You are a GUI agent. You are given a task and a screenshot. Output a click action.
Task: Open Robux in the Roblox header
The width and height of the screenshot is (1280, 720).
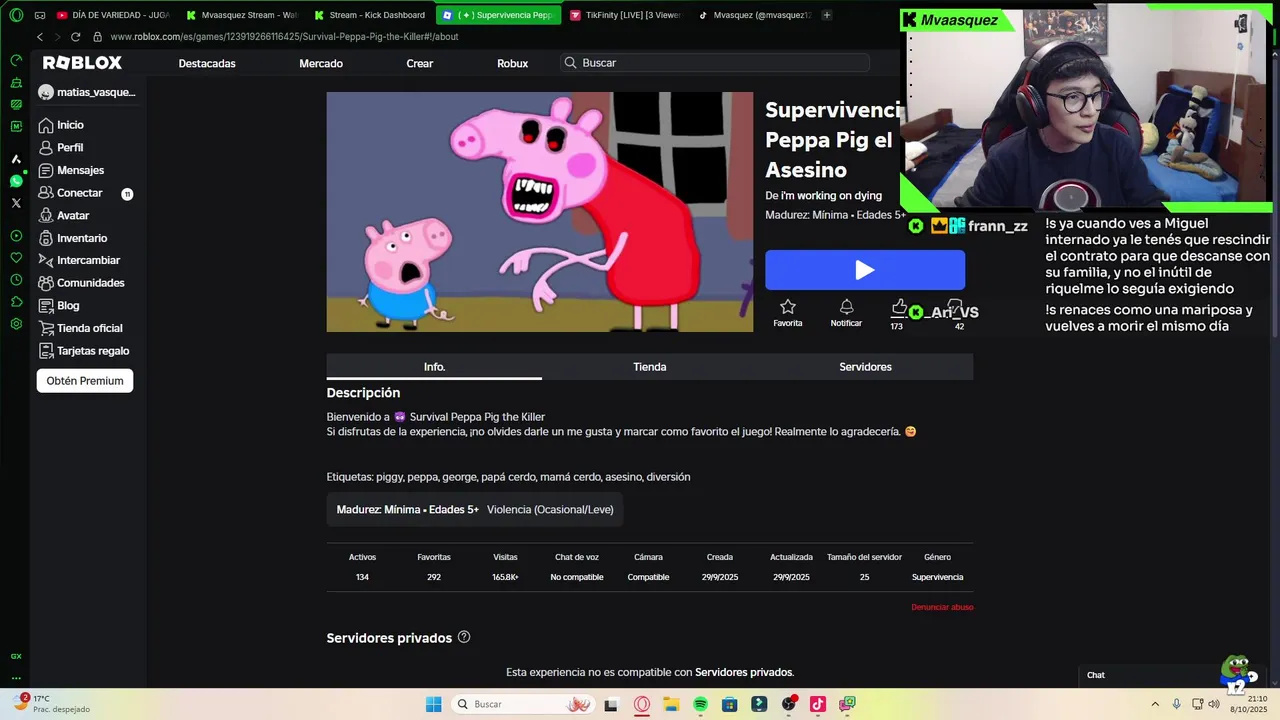pos(513,63)
